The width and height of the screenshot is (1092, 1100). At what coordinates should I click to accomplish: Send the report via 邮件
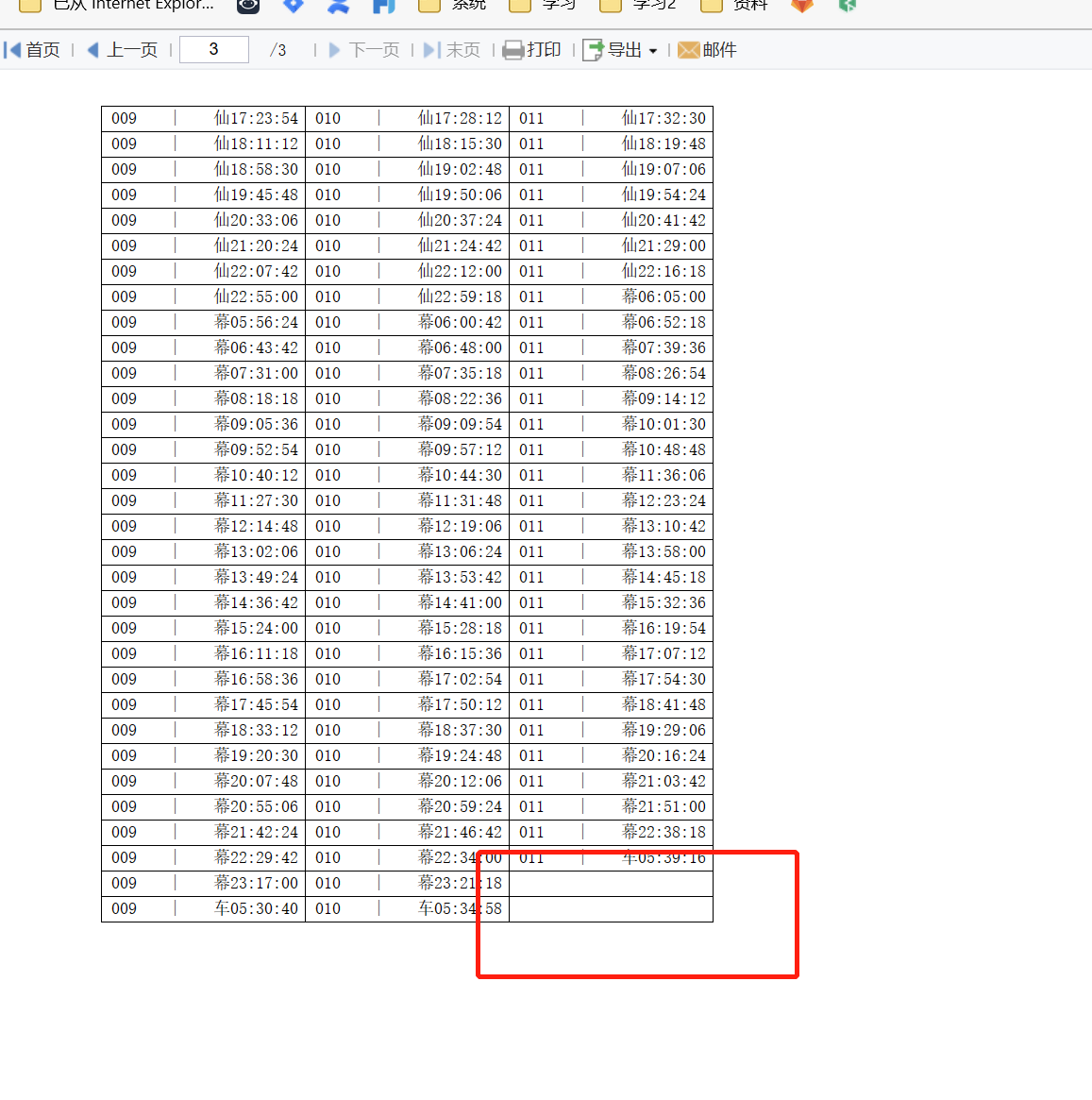pos(707,50)
